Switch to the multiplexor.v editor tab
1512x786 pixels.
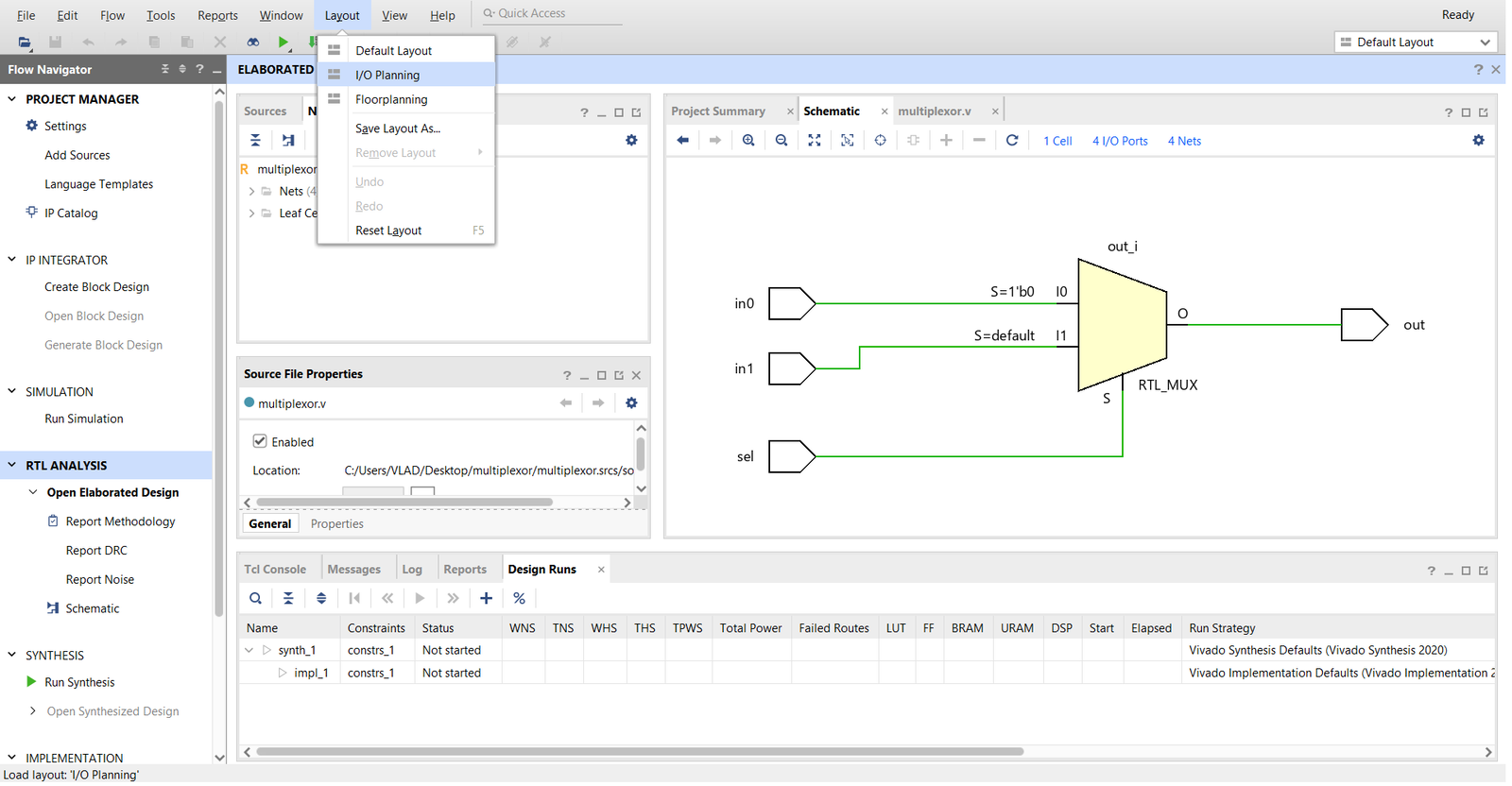934,111
